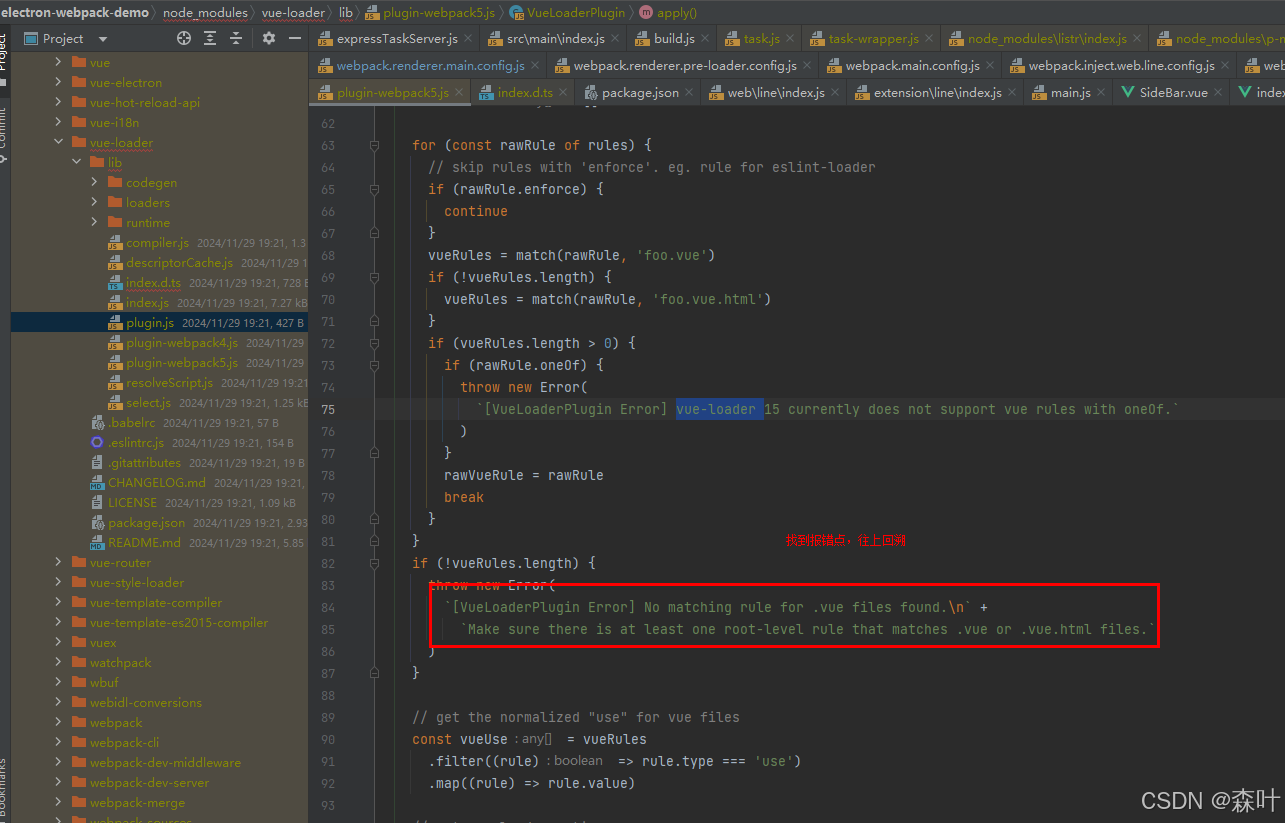
Task: Select plugin.js in the vue-loader lib folder
Action: point(151,322)
